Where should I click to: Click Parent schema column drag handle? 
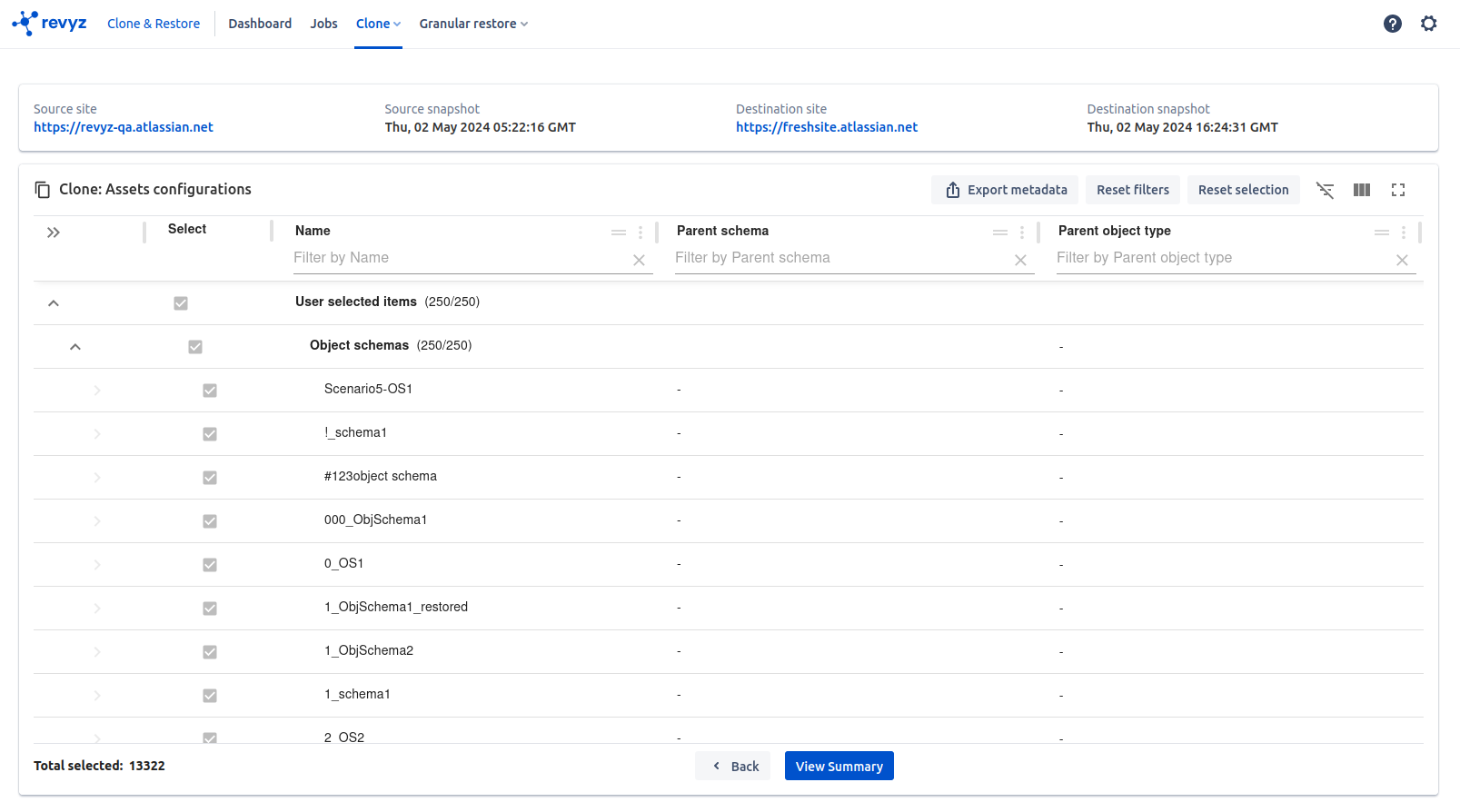tap(1000, 233)
